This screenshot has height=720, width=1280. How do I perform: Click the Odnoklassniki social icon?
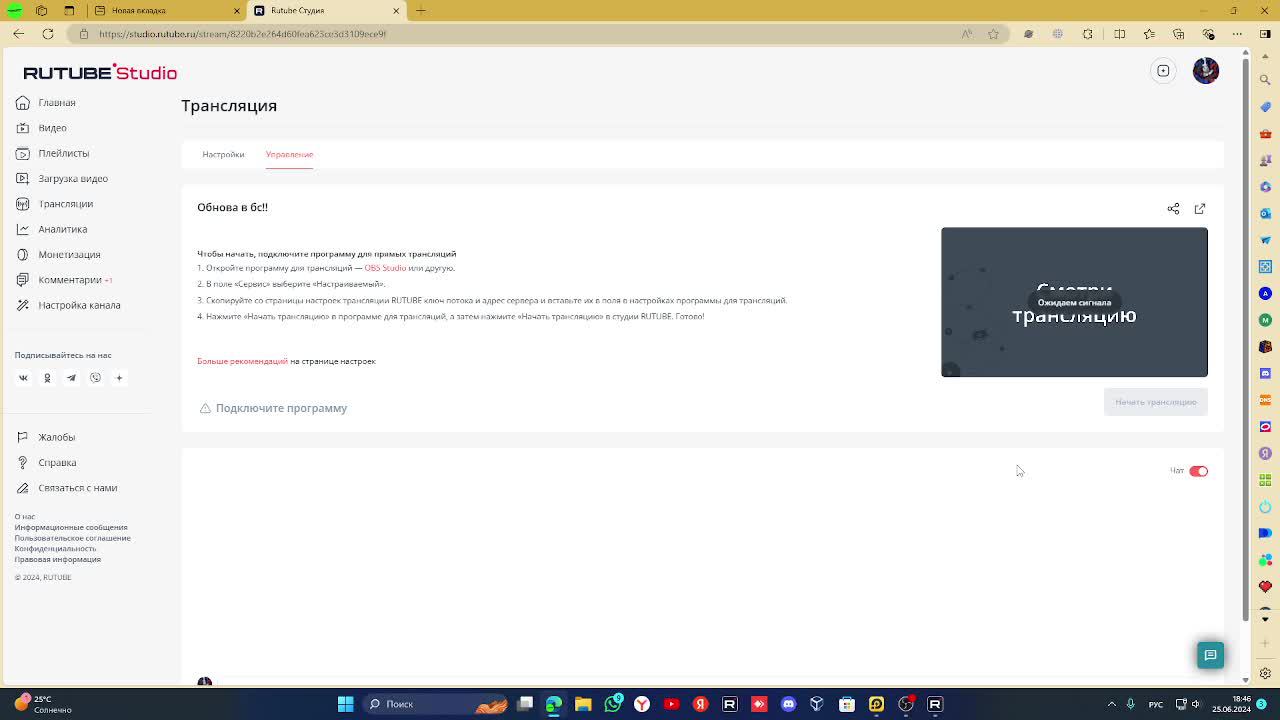[x=47, y=378]
